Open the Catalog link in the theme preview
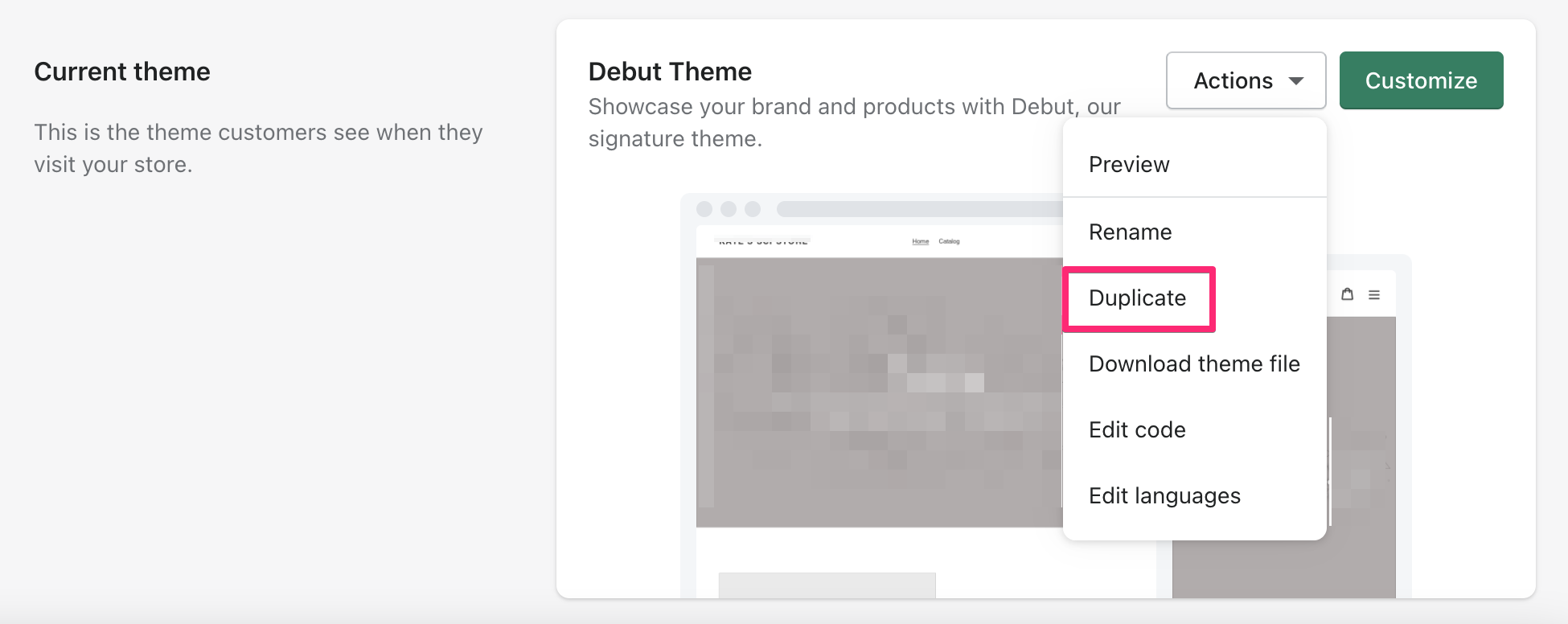The image size is (1568, 624). click(x=949, y=240)
